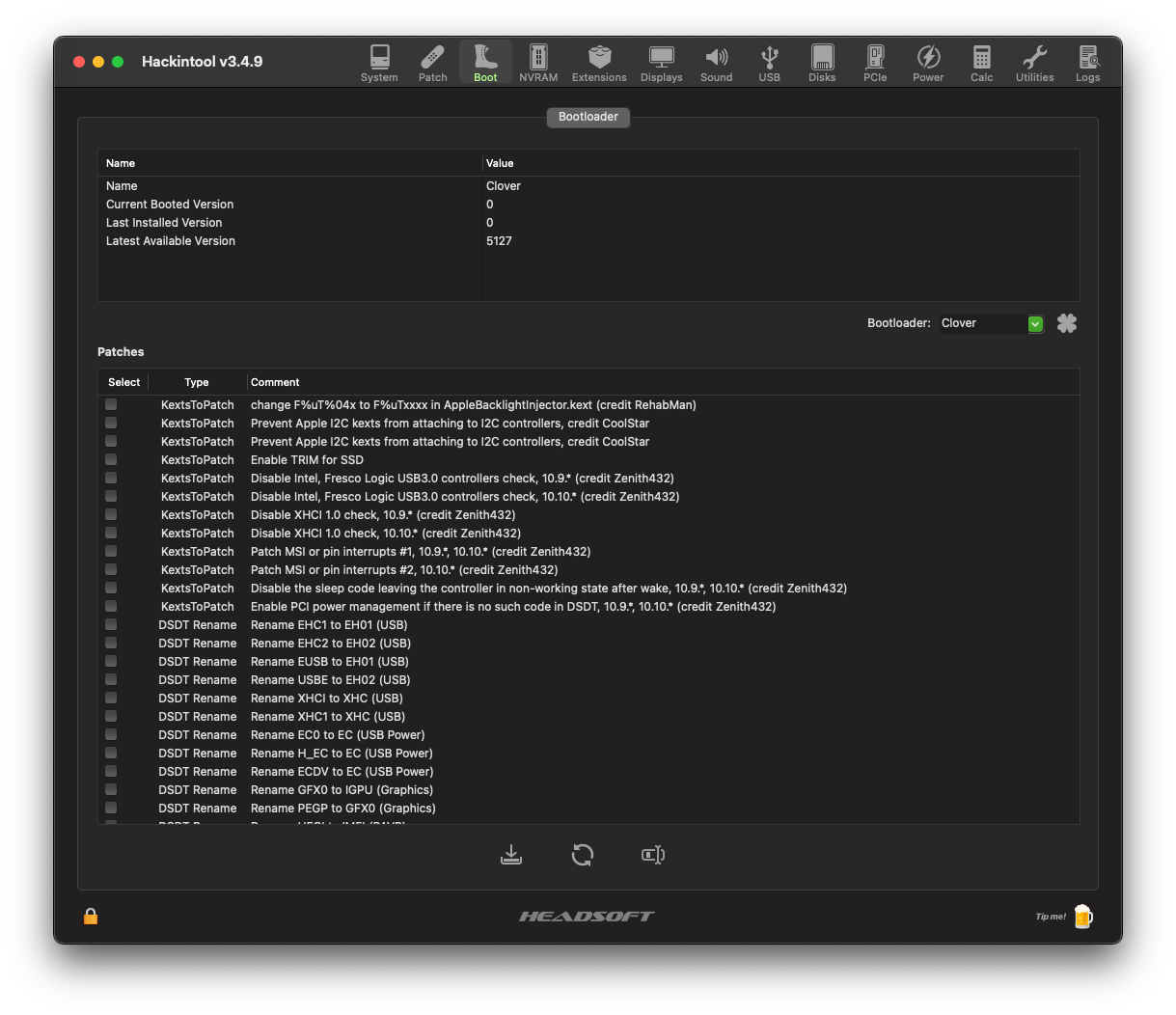1176x1015 pixels.
Task: Click the Type column header
Action: (197, 382)
